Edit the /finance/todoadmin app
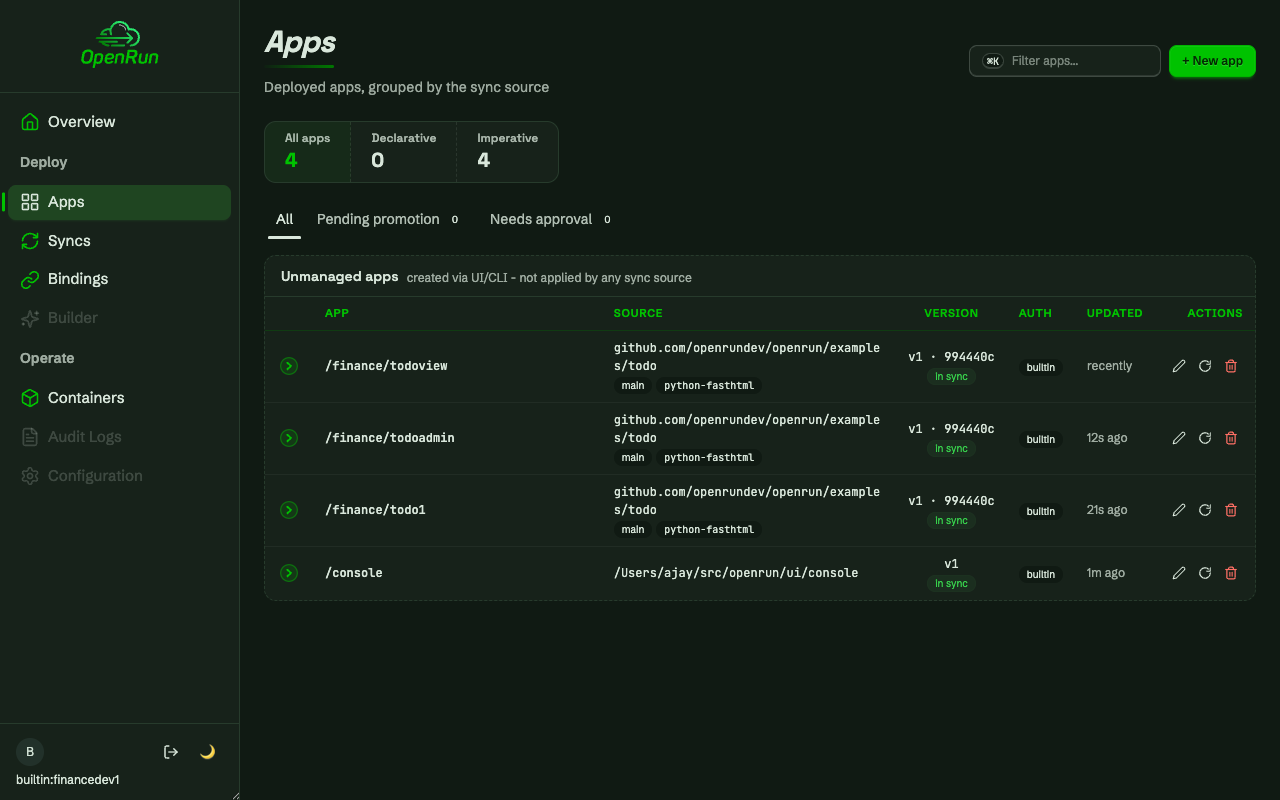This screenshot has width=1280, height=800. click(1179, 438)
